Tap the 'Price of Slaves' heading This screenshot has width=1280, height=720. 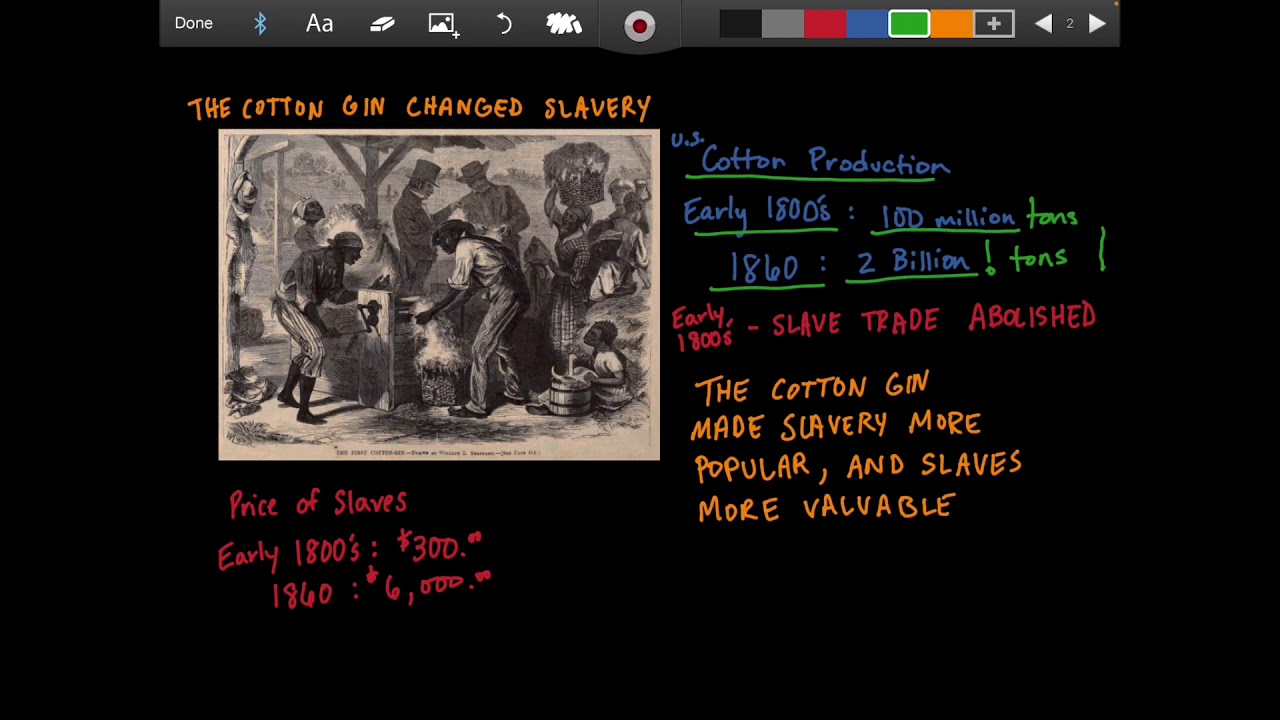point(318,503)
